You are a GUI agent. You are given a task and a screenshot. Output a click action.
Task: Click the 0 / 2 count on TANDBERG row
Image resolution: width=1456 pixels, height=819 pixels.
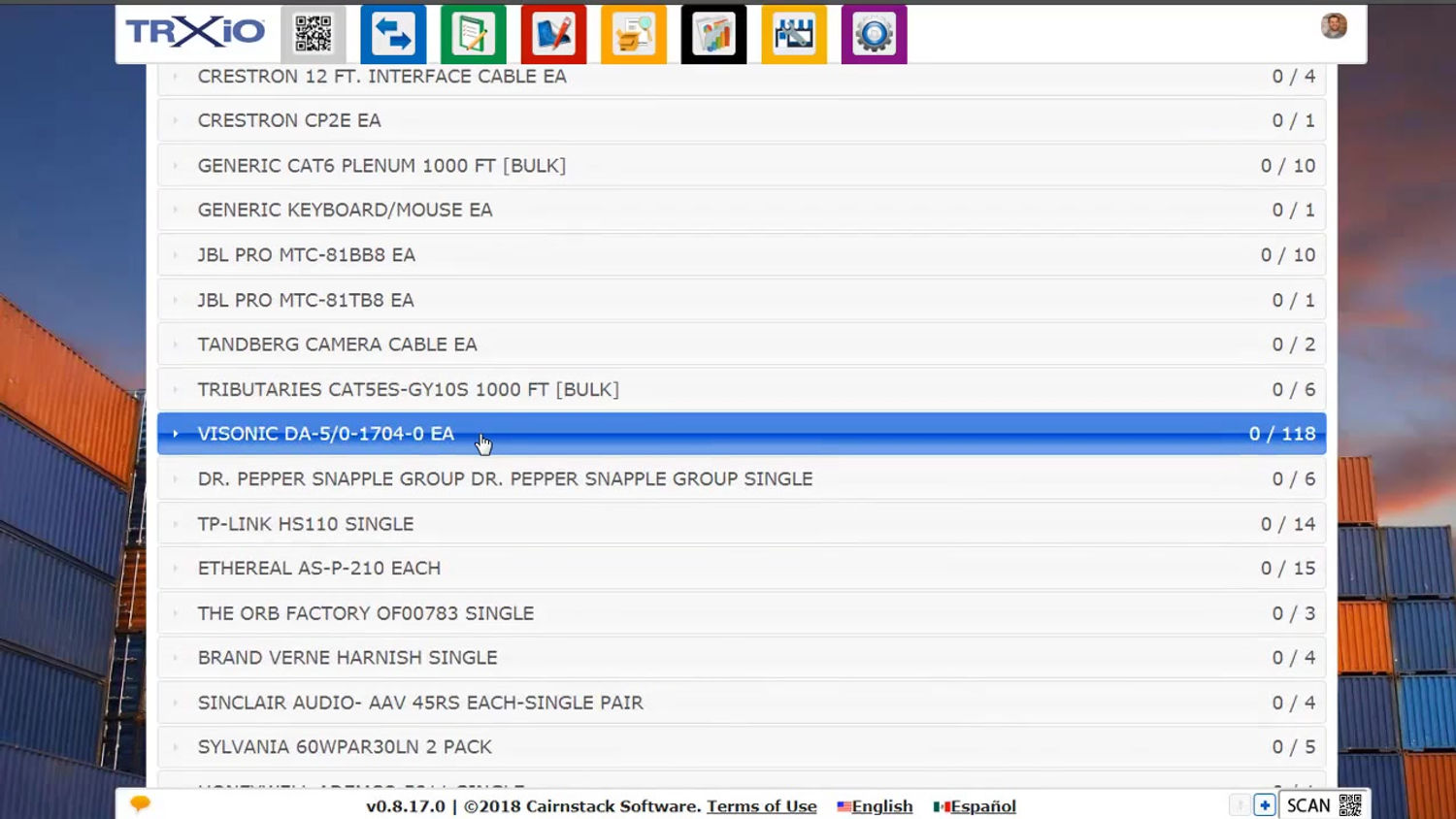coord(1294,344)
